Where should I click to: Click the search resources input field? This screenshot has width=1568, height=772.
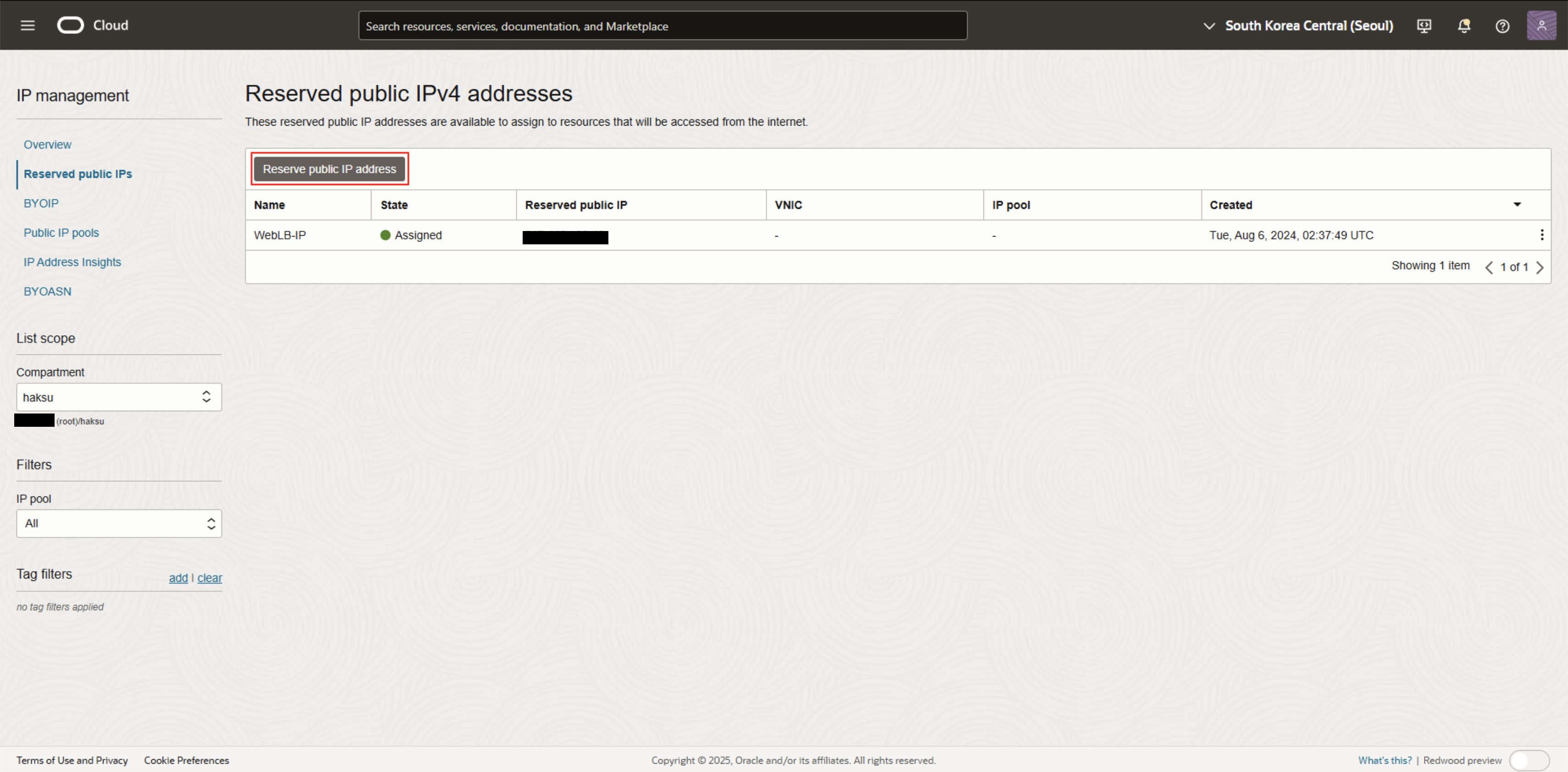(662, 26)
